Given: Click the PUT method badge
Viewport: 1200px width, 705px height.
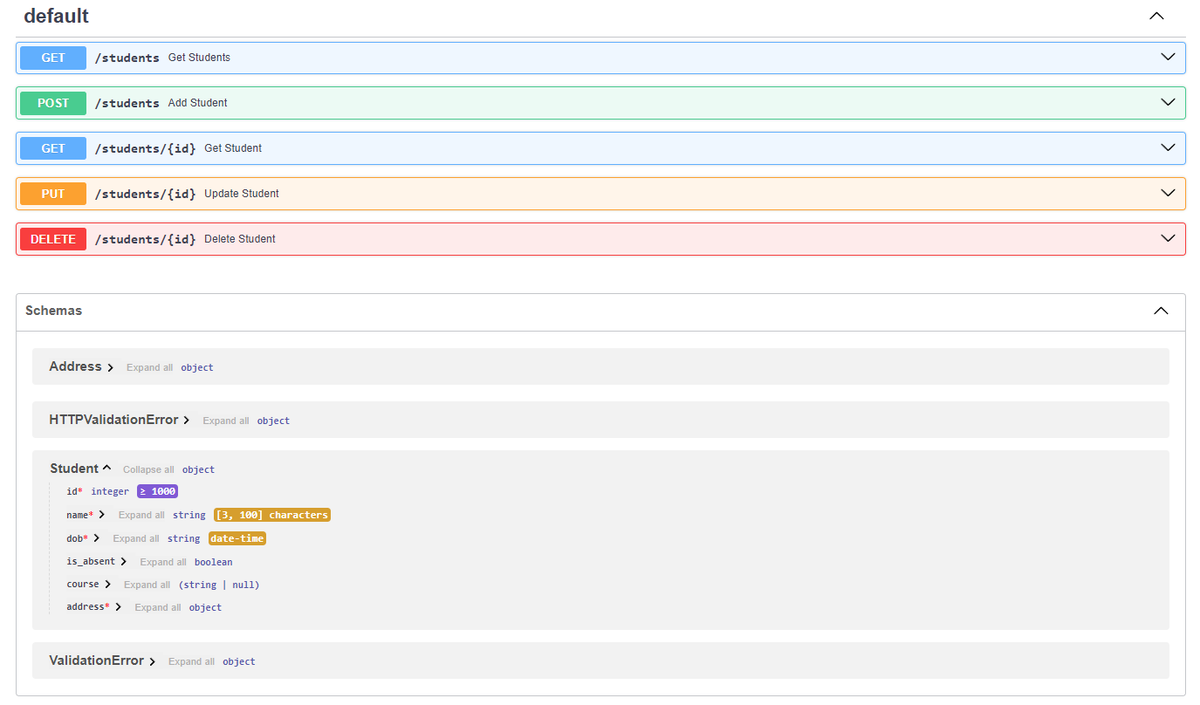Looking at the screenshot, I should pos(53,194).
